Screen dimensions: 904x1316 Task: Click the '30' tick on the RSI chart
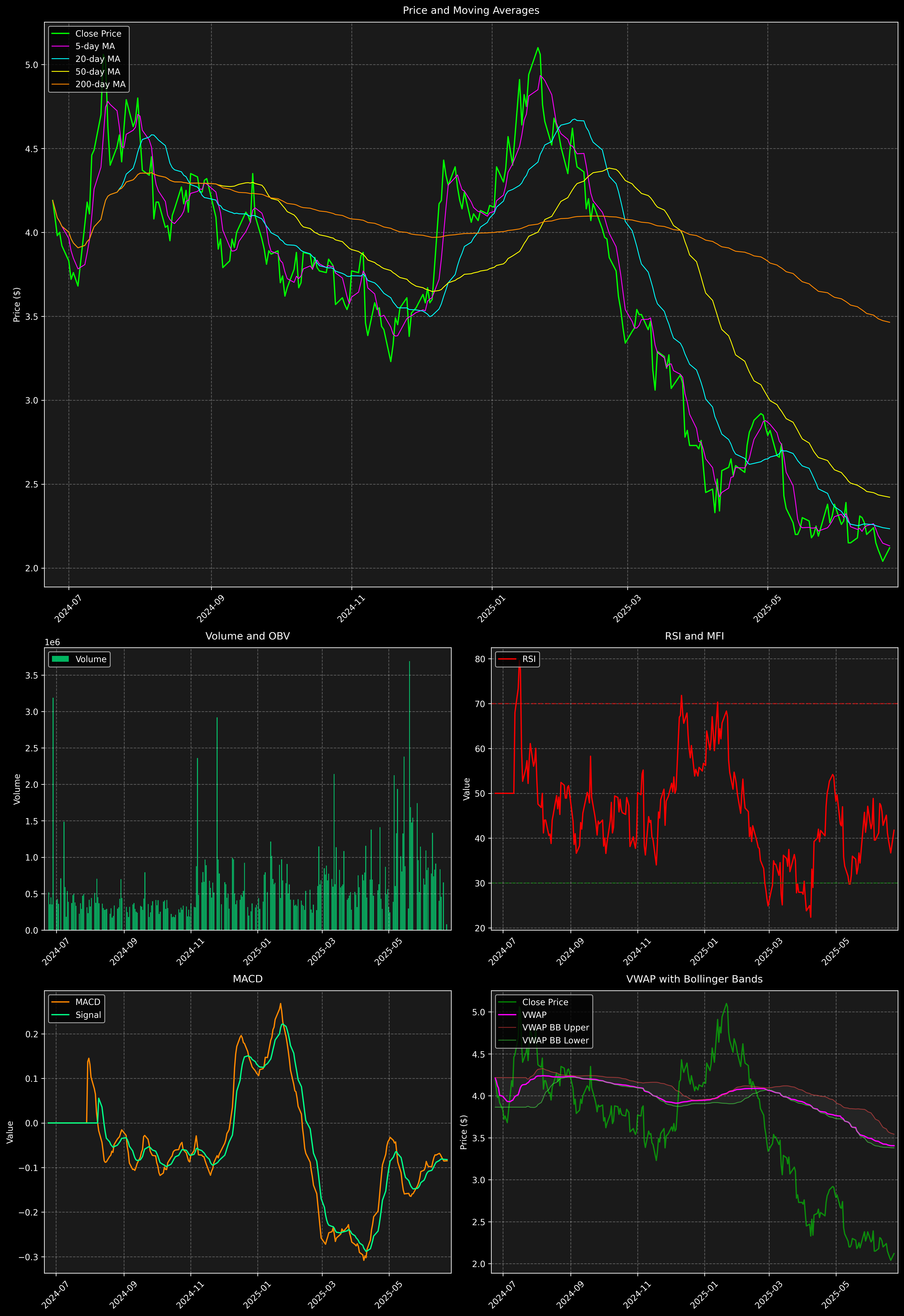click(x=480, y=883)
